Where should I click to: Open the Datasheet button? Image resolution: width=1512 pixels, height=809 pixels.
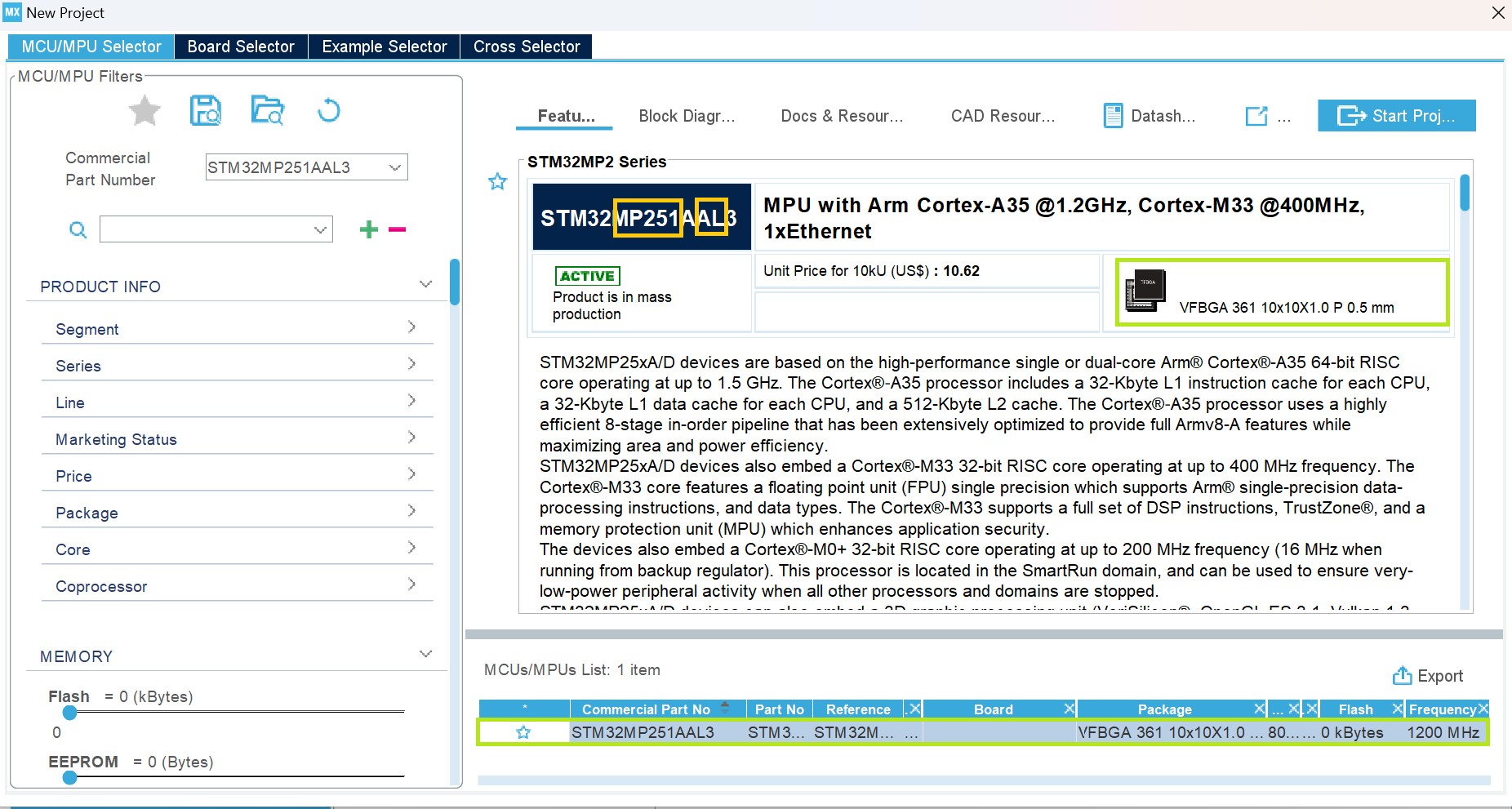(1149, 116)
